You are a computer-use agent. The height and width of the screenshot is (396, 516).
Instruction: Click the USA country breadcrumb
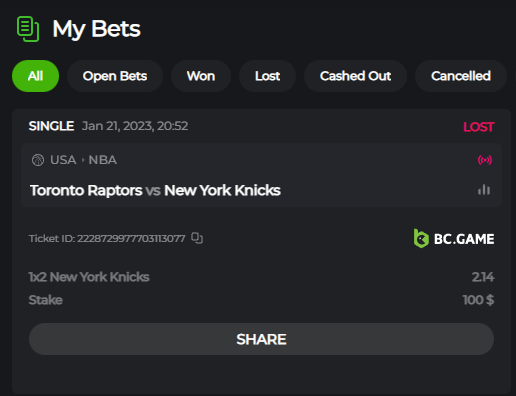63,160
